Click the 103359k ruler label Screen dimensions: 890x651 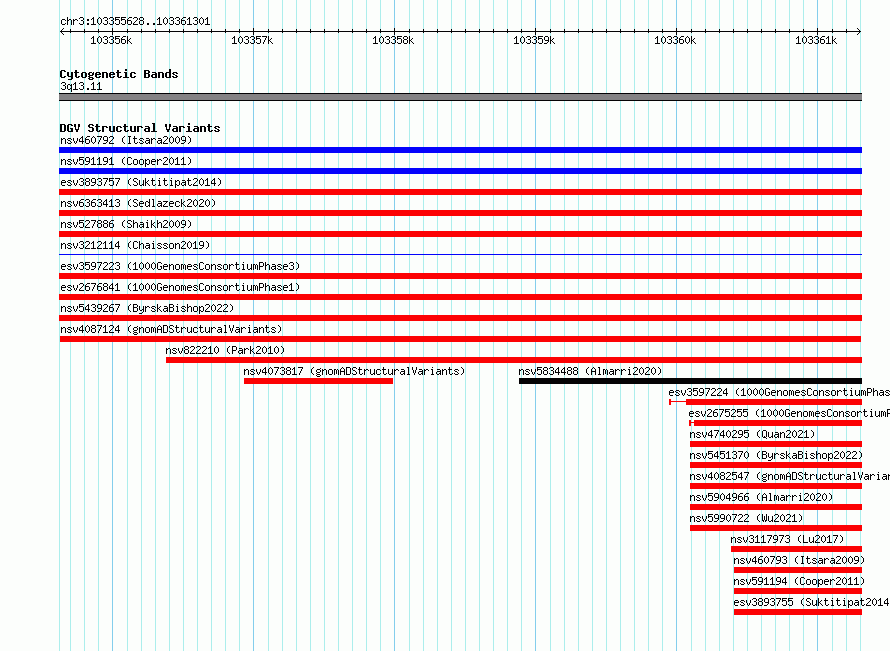coord(534,40)
